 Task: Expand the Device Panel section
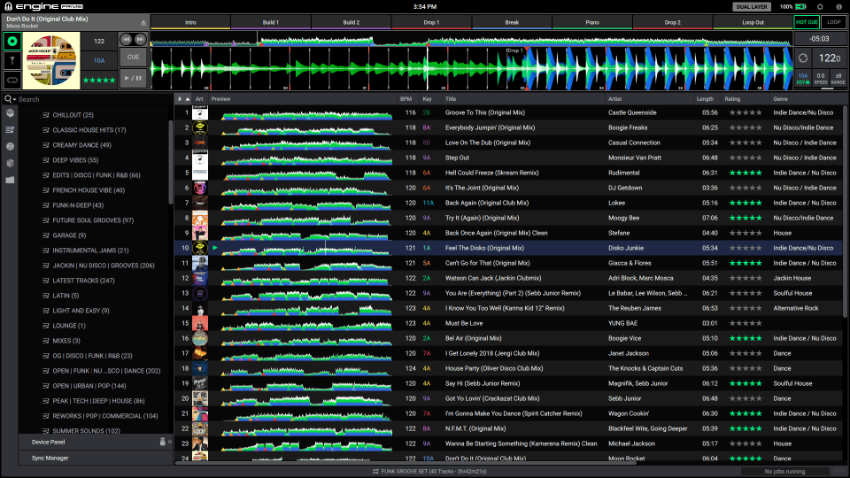(96, 442)
